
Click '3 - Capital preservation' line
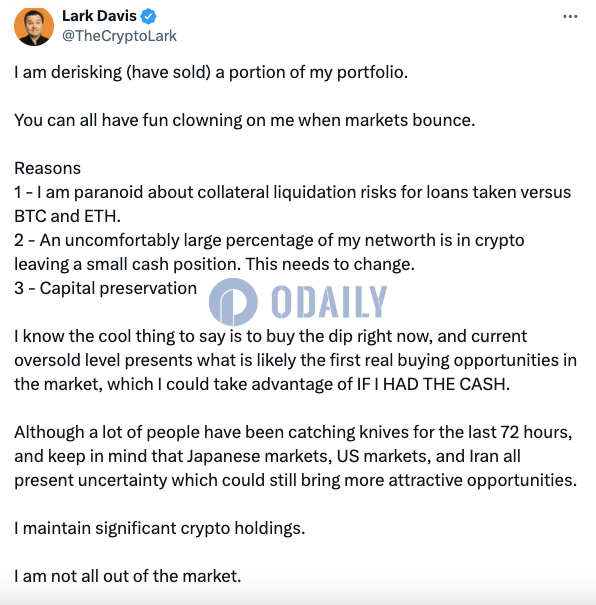click(x=105, y=289)
